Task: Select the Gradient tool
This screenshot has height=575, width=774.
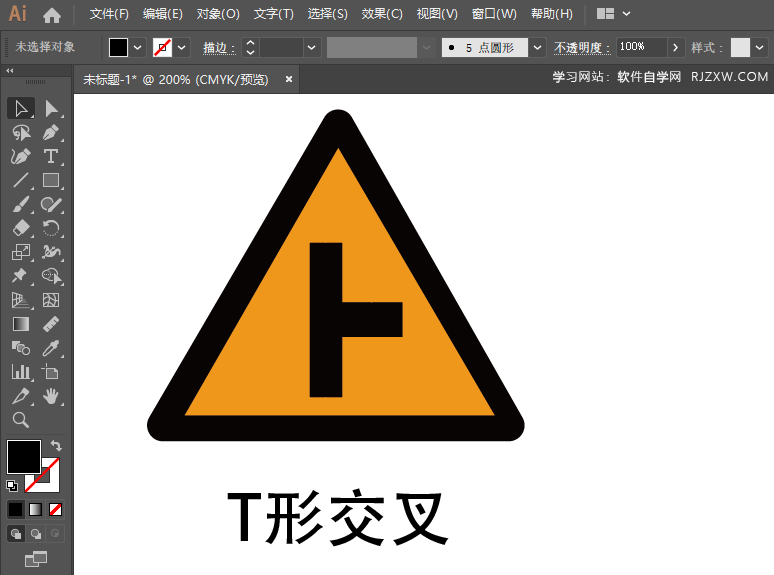Action: pyautogui.click(x=21, y=324)
